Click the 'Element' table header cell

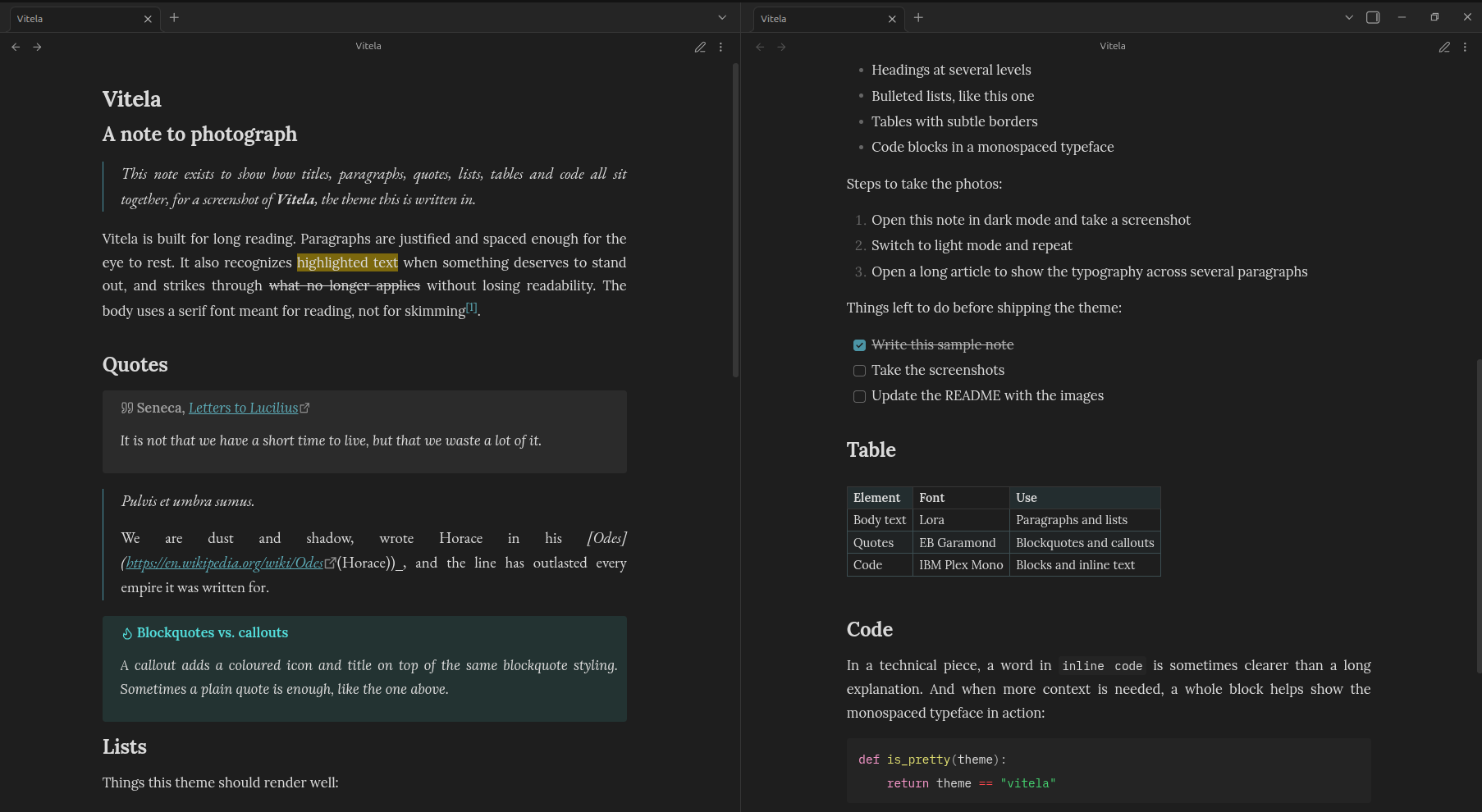pos(880,498)
